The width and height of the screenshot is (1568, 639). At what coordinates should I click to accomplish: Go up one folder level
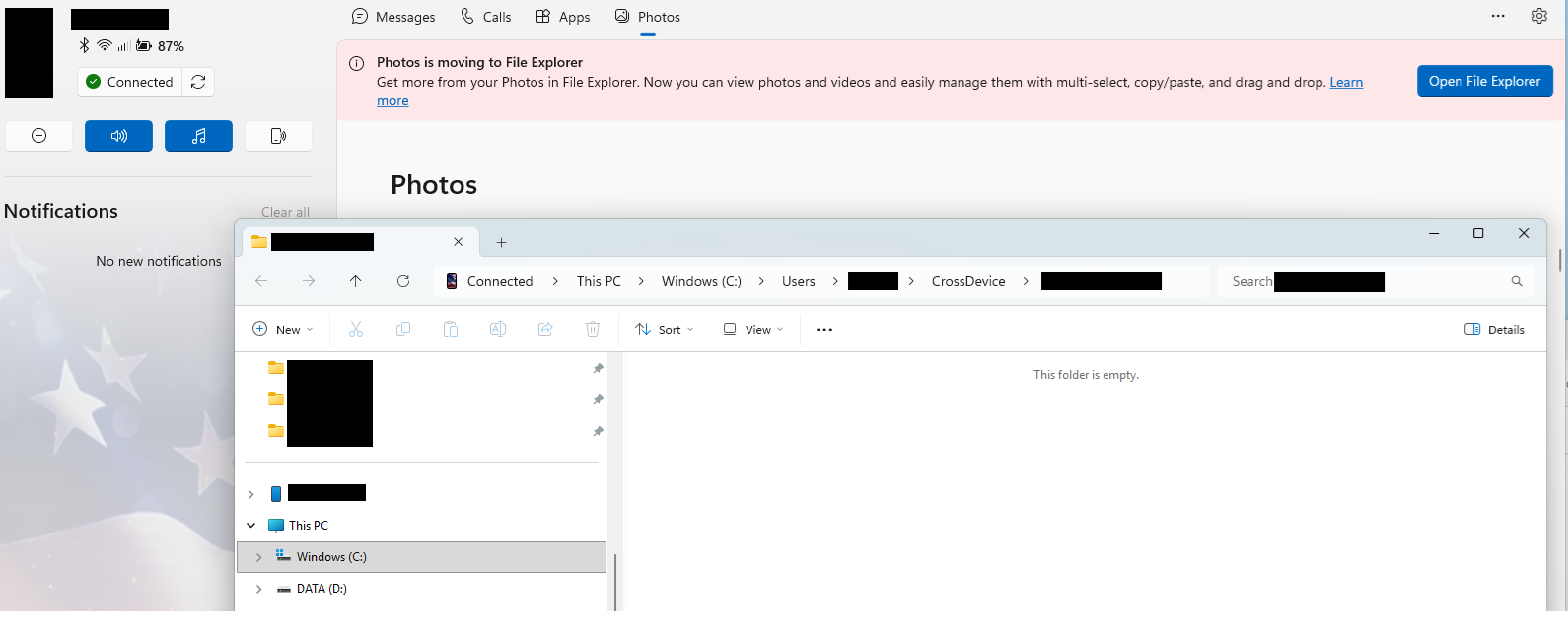(356, 281)
